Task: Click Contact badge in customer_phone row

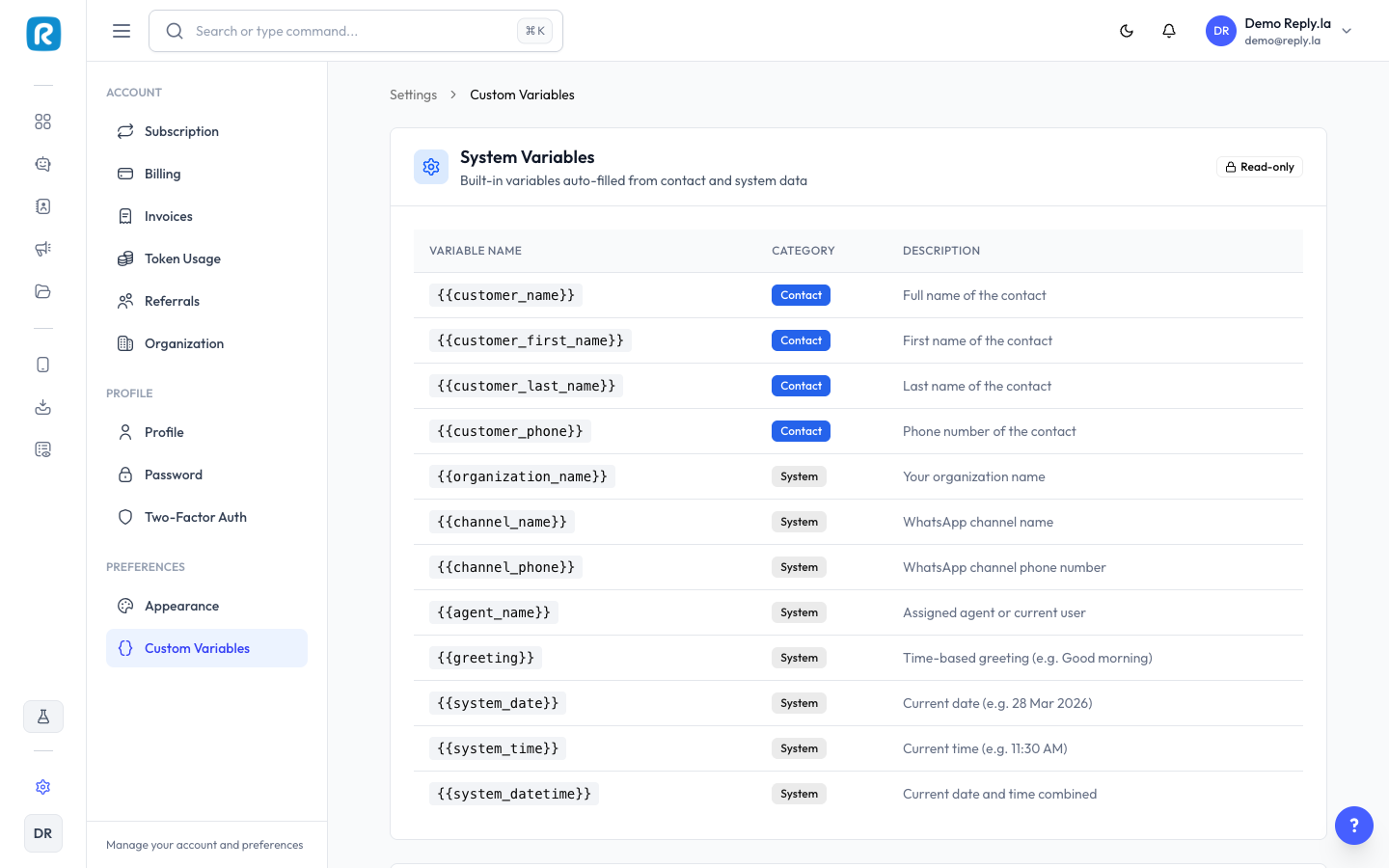Action: [801, 431]
